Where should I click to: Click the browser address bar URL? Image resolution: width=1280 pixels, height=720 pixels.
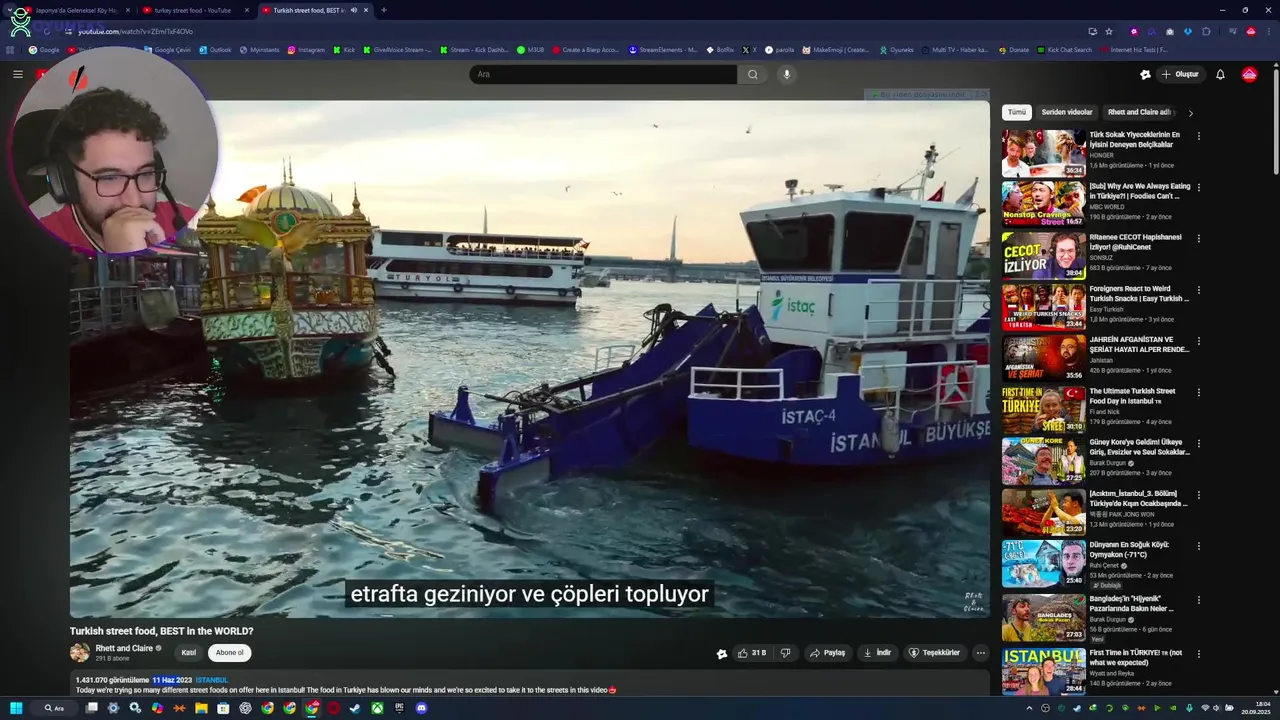pyautogui.click(x=136, y=31)
